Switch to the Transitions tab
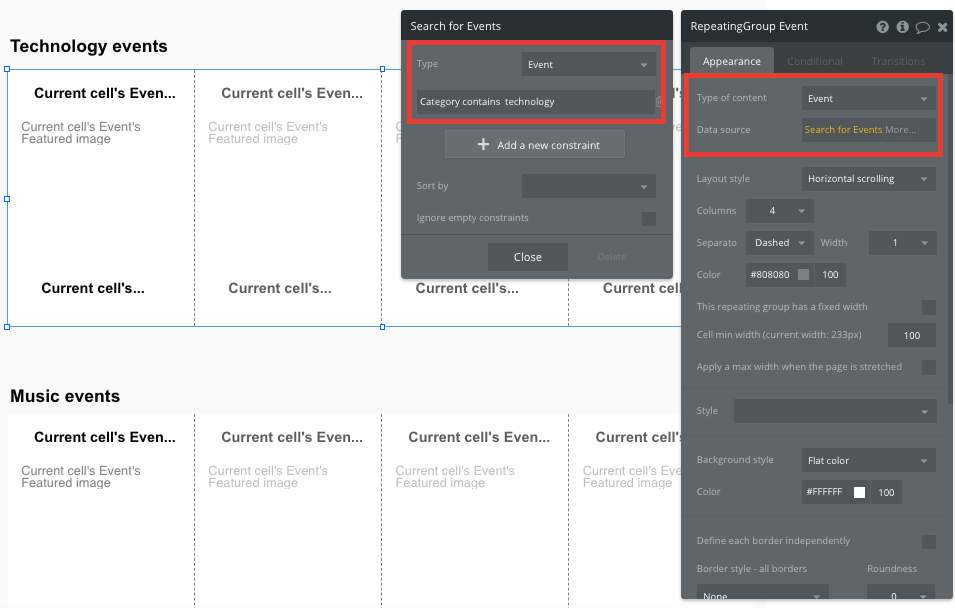This screenshot has width=955, height=608. point(897,60)
